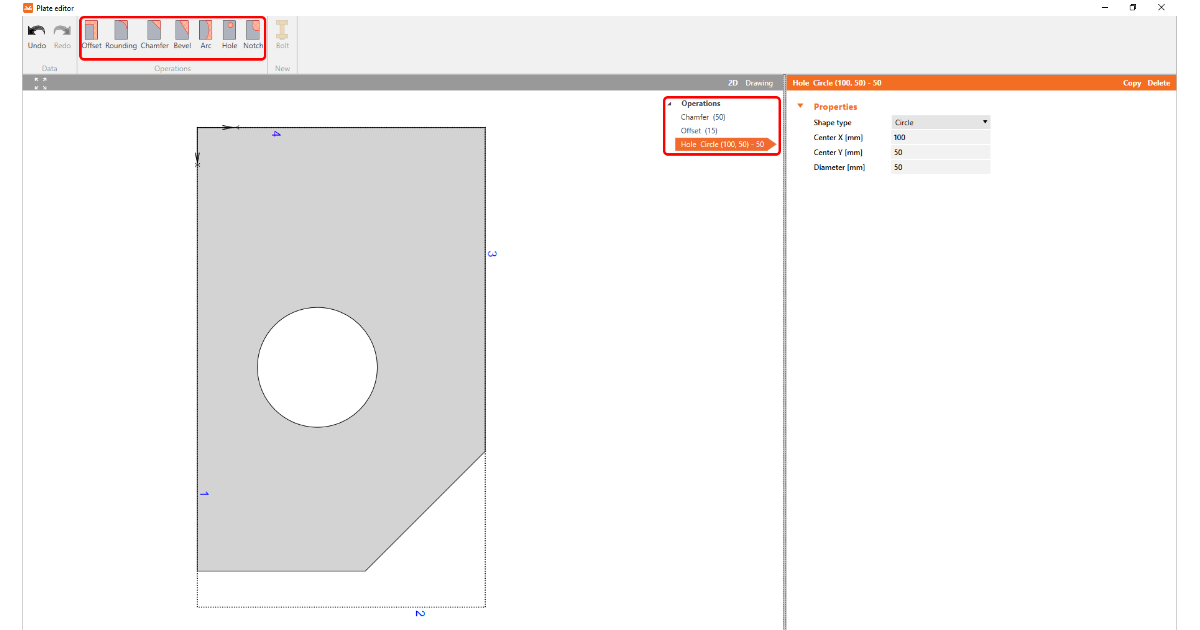Screen dimensions: 1200x630
Task: Select Chamfer (50) in operations list
Action: tap(703, 117)
